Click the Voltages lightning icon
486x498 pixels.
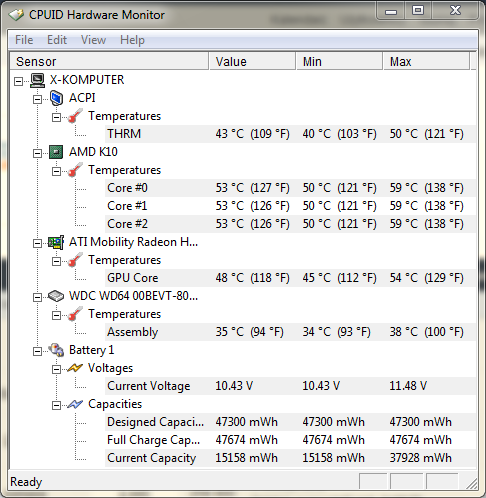coord(75,368)
